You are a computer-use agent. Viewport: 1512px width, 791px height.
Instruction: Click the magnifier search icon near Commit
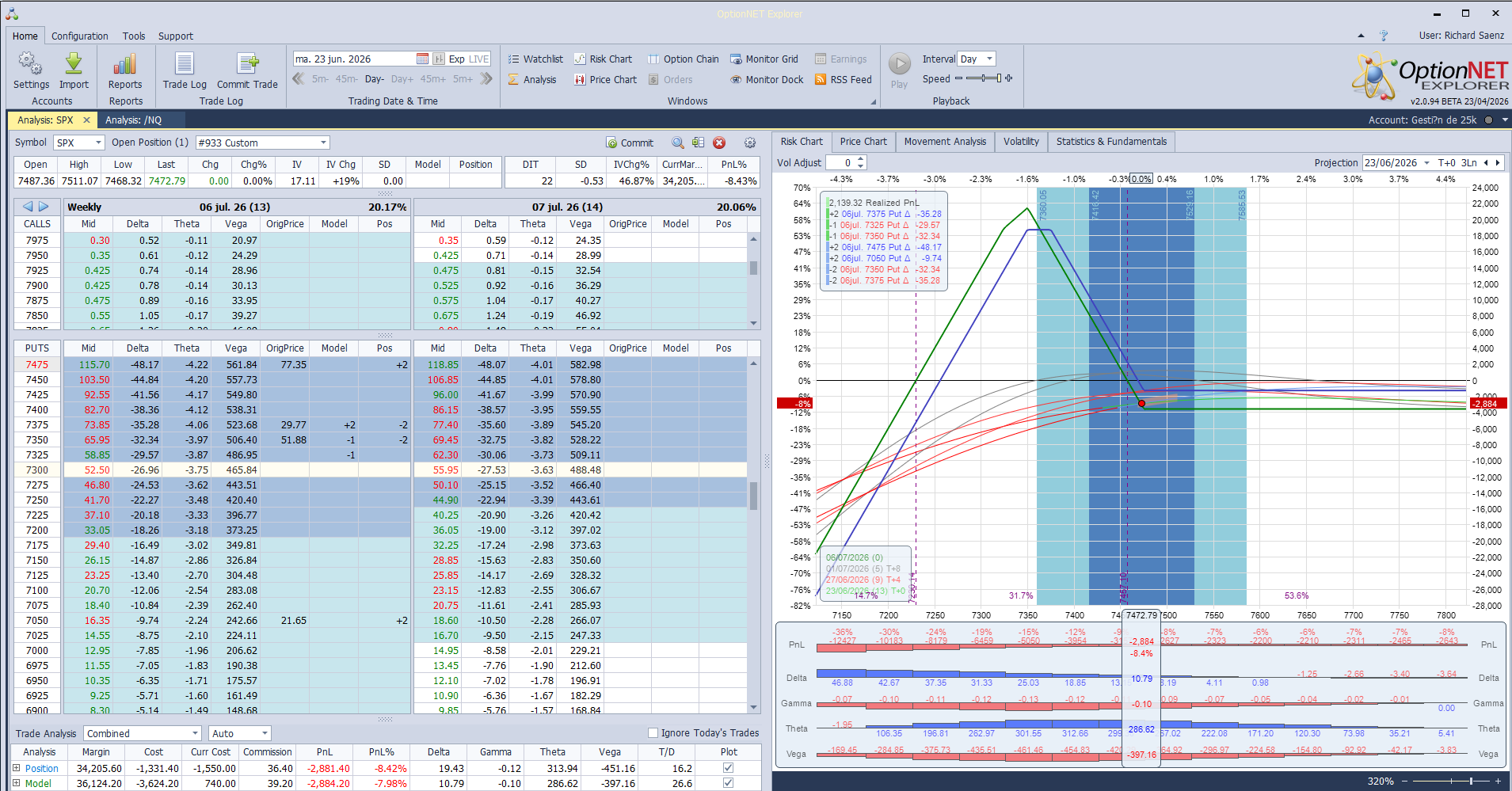(678, 143)
